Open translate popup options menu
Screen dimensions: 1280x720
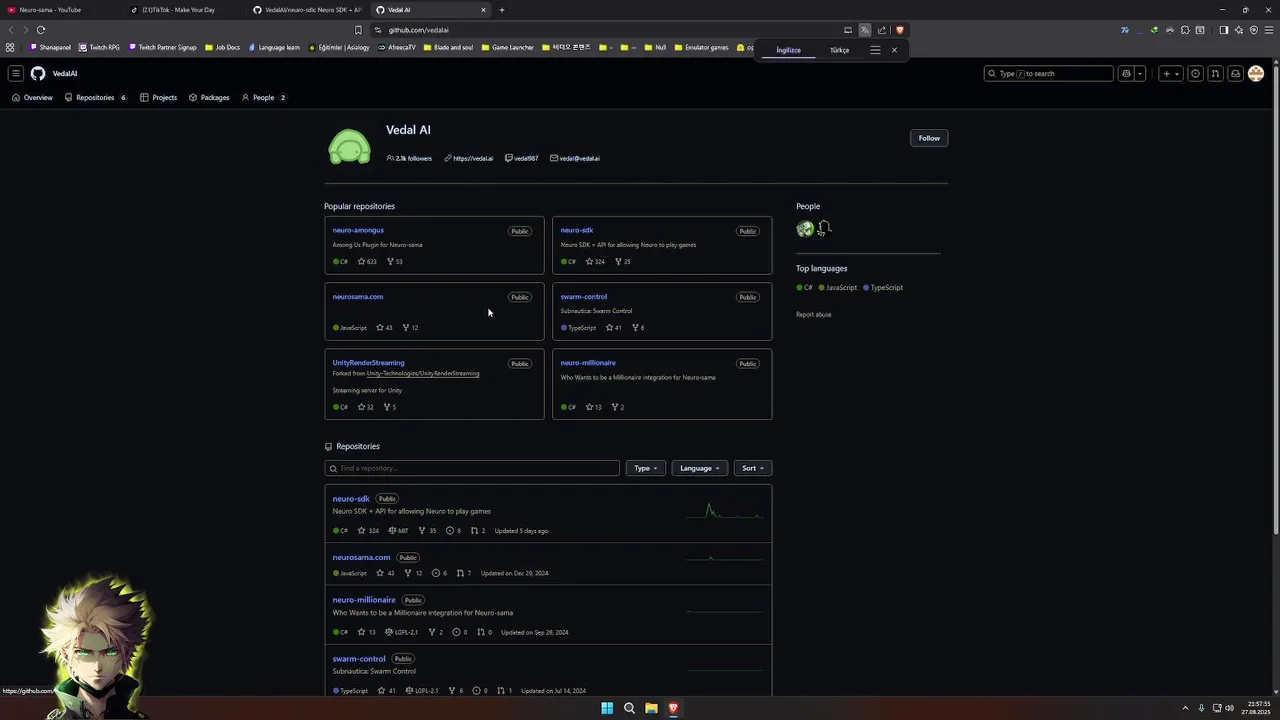[x=875, y=50]
